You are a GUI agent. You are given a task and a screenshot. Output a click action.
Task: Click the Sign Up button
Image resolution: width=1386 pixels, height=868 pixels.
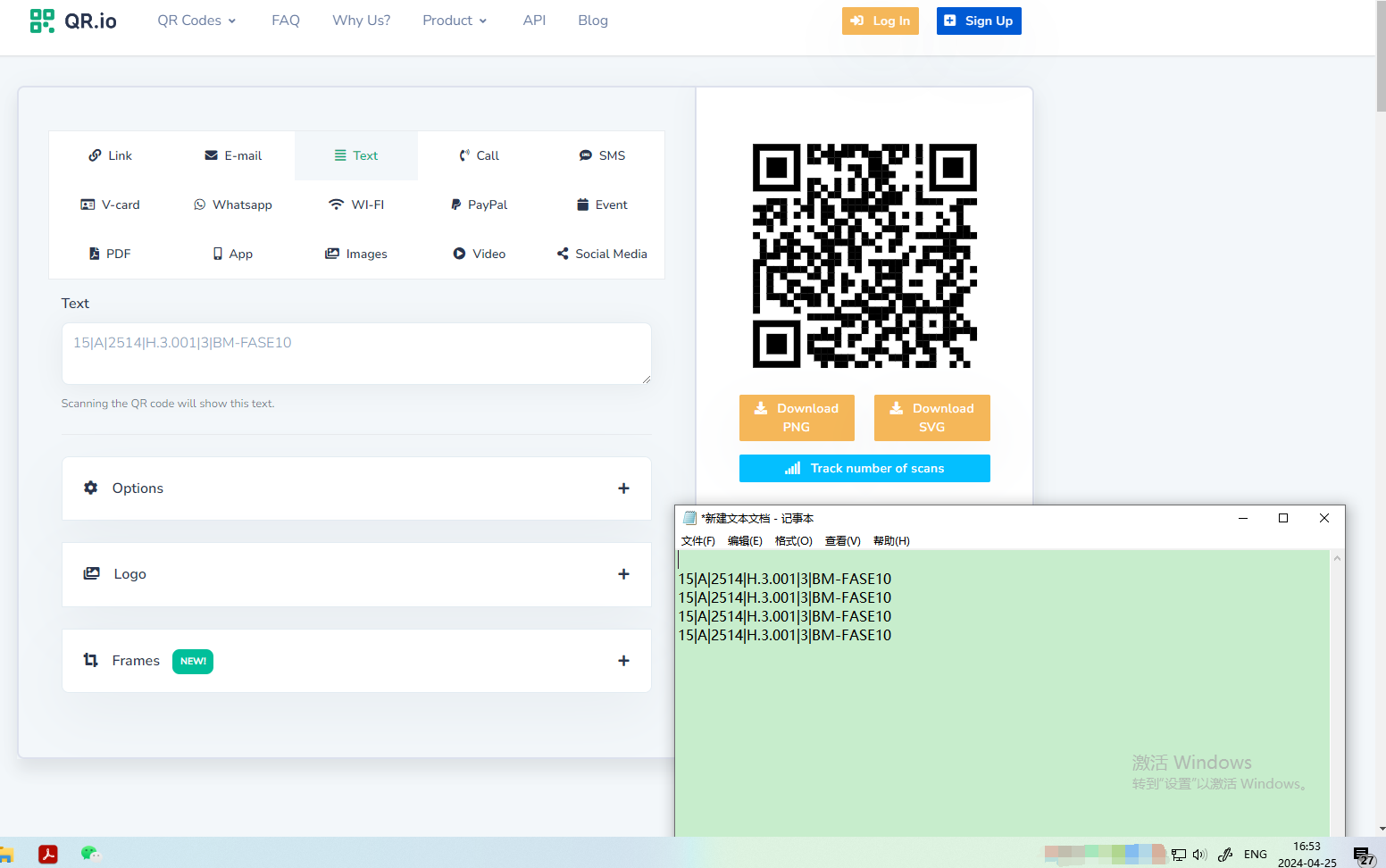tap(979, 21)
